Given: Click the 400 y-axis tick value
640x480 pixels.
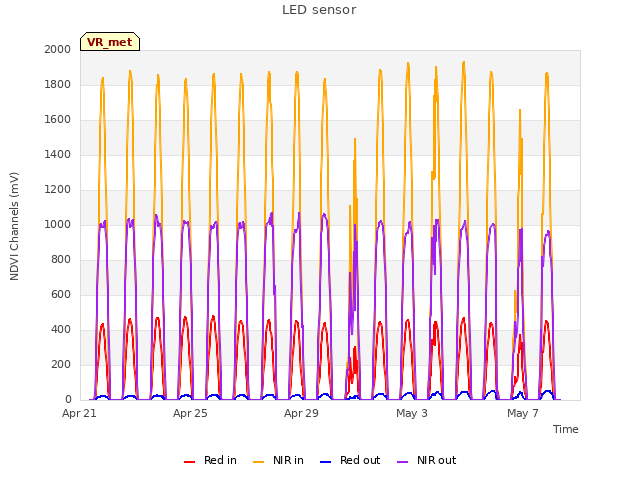Looking at the screenshot, I should (61, 329).
